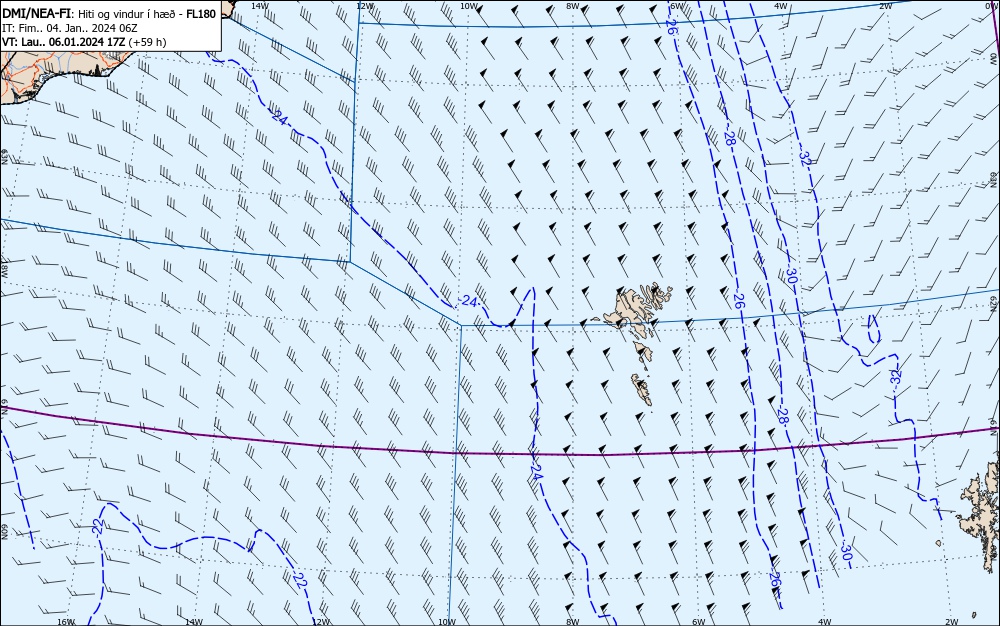Click the 26 isotherm label beside top 6W label
The width and height of the screenshot is (1000, 626).
671,27
